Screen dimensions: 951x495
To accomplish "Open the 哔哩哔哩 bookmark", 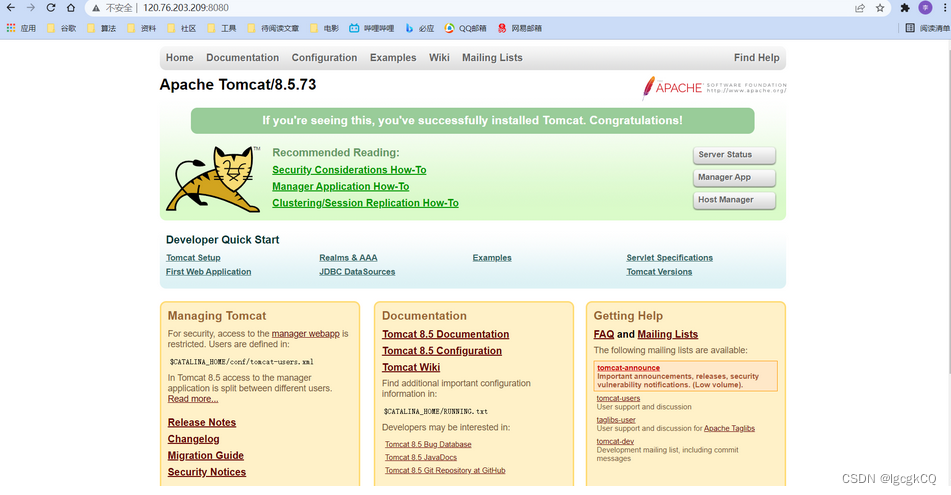I will pyautogui.click(x=372, y=28).
